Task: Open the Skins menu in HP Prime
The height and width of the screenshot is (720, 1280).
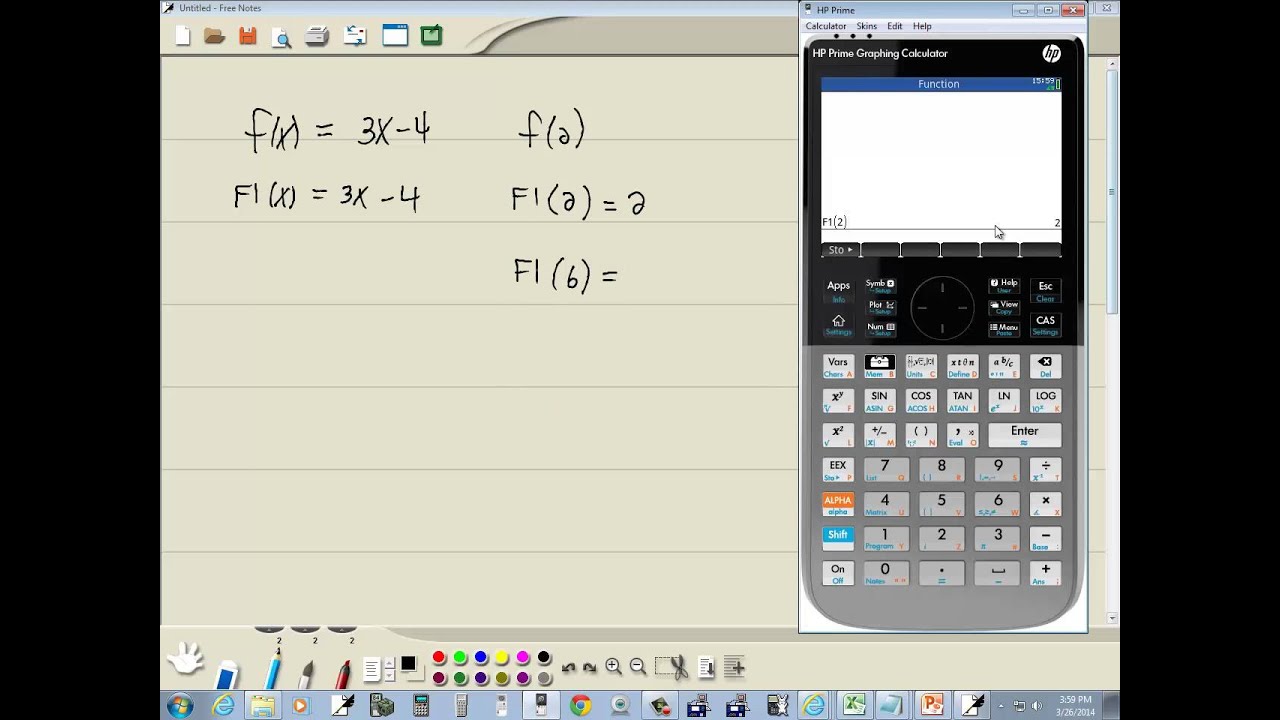Action: coord(866,26)
